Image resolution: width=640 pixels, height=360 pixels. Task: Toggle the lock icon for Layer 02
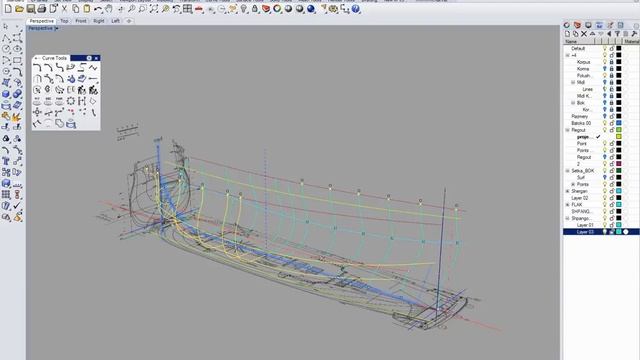tap(612, 198)
